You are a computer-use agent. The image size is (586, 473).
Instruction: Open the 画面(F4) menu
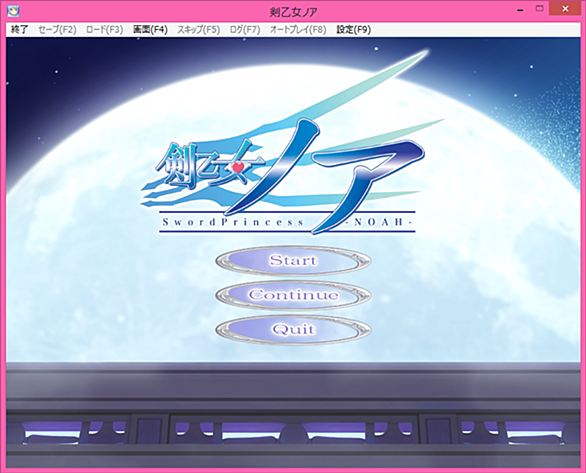coord(150,30)
